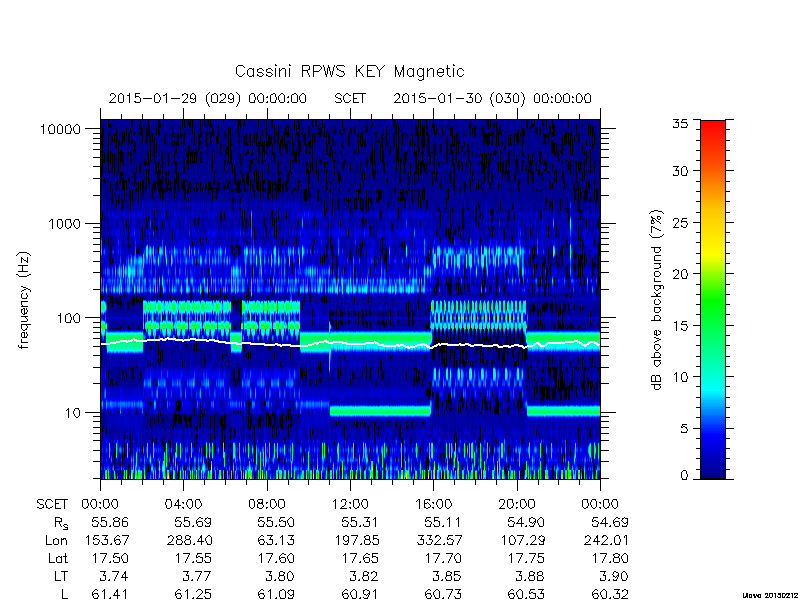800x600 pixels.
Task: Click the L value 60.73
Action: (442, 594)
